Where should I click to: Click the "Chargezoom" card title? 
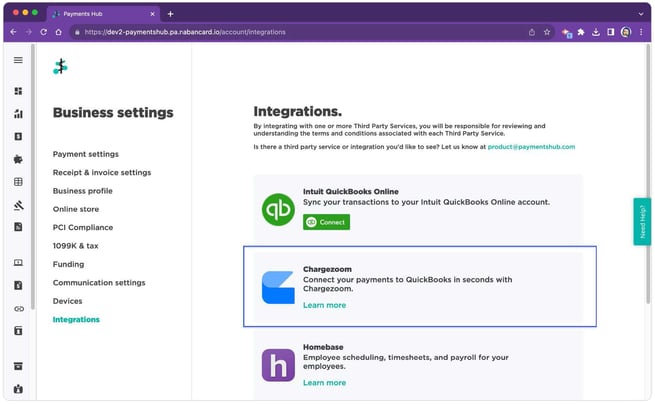[x=328, y=269]
